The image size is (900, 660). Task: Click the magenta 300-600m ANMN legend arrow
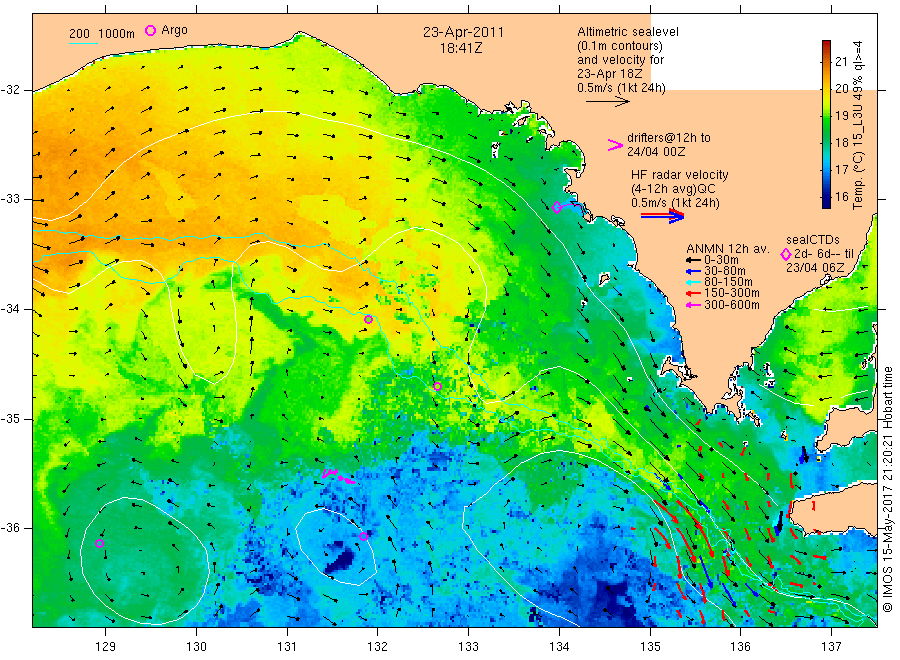click(693, 305)
